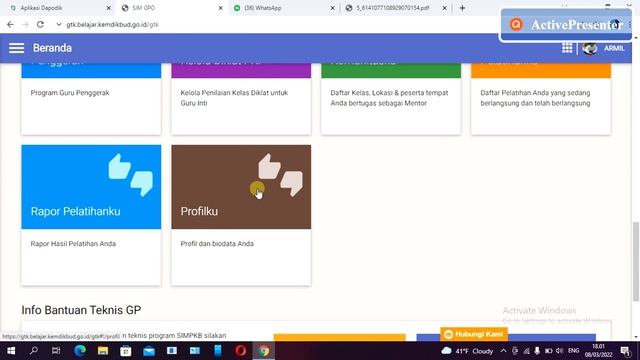Viewport: 640px width, 360px height.
Task: Close the PDF document tab
Action: [444, 8]
